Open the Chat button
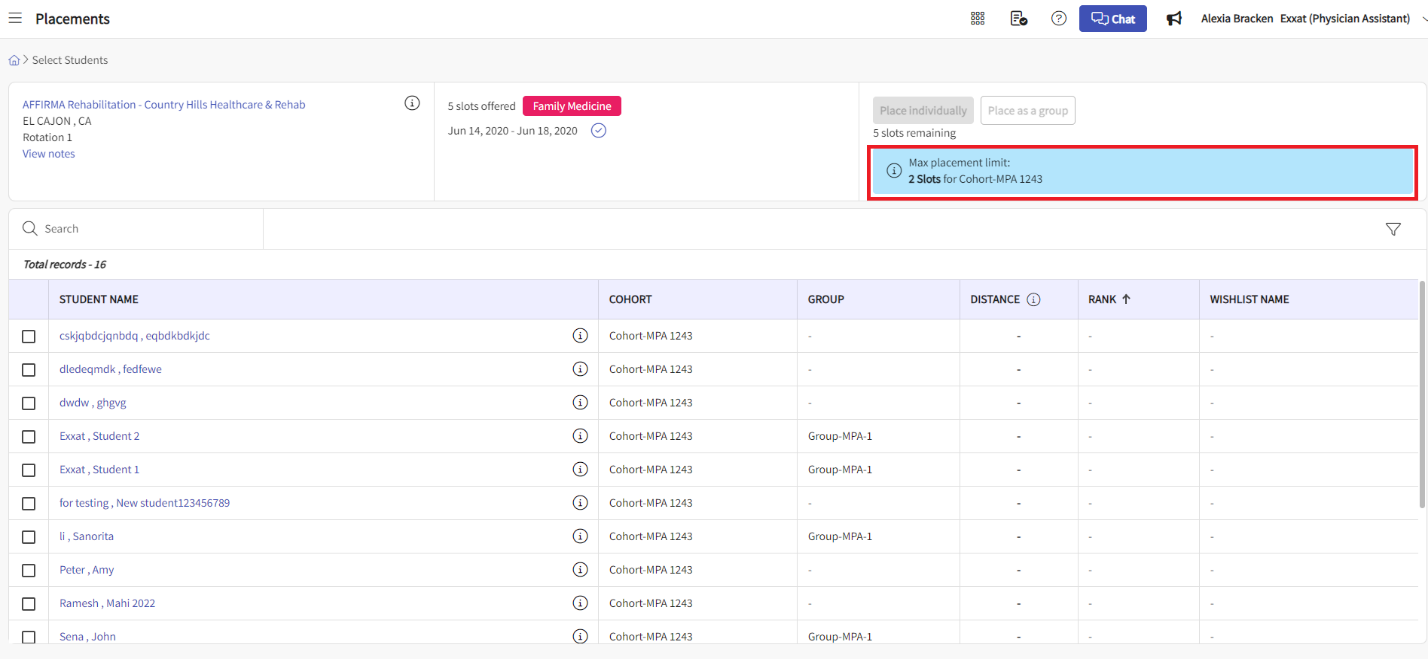Image resolution: width=1428 pixels, height=659 pixels. (x=1112, y=19)
